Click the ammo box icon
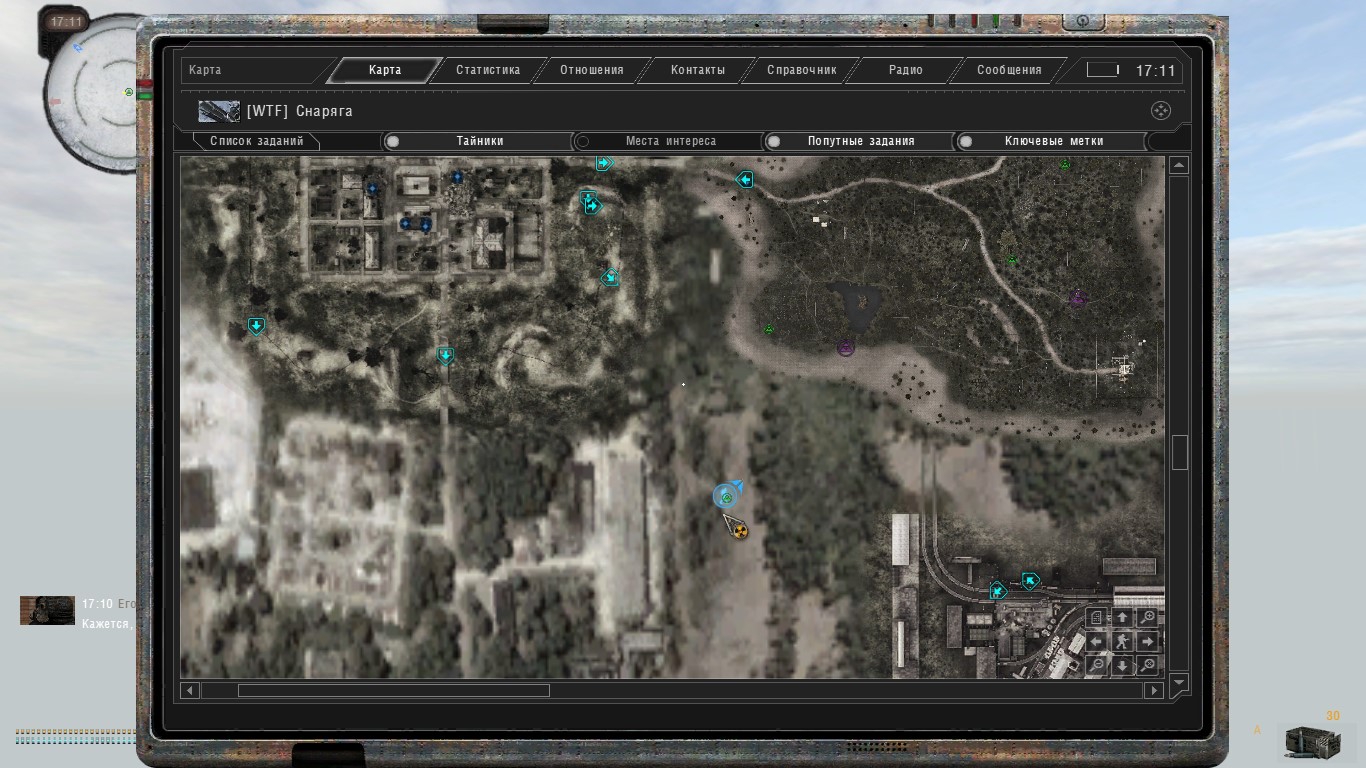 1312,741
